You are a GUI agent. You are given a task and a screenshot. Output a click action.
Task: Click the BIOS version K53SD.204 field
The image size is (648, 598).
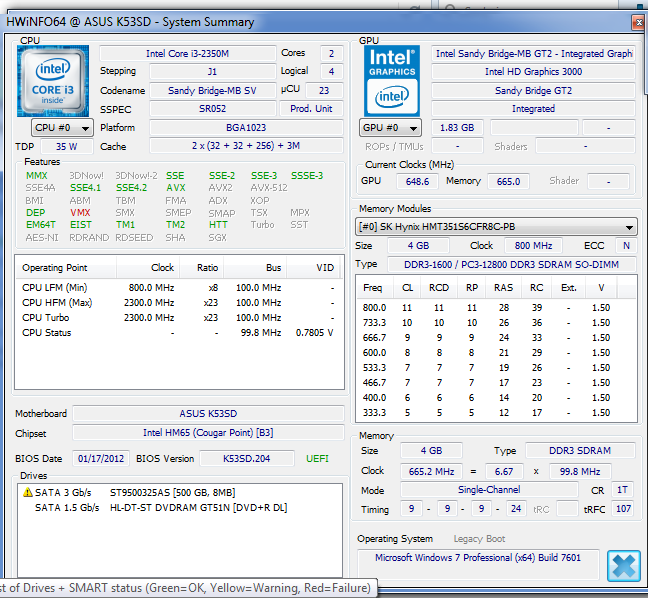coord(247,459)
